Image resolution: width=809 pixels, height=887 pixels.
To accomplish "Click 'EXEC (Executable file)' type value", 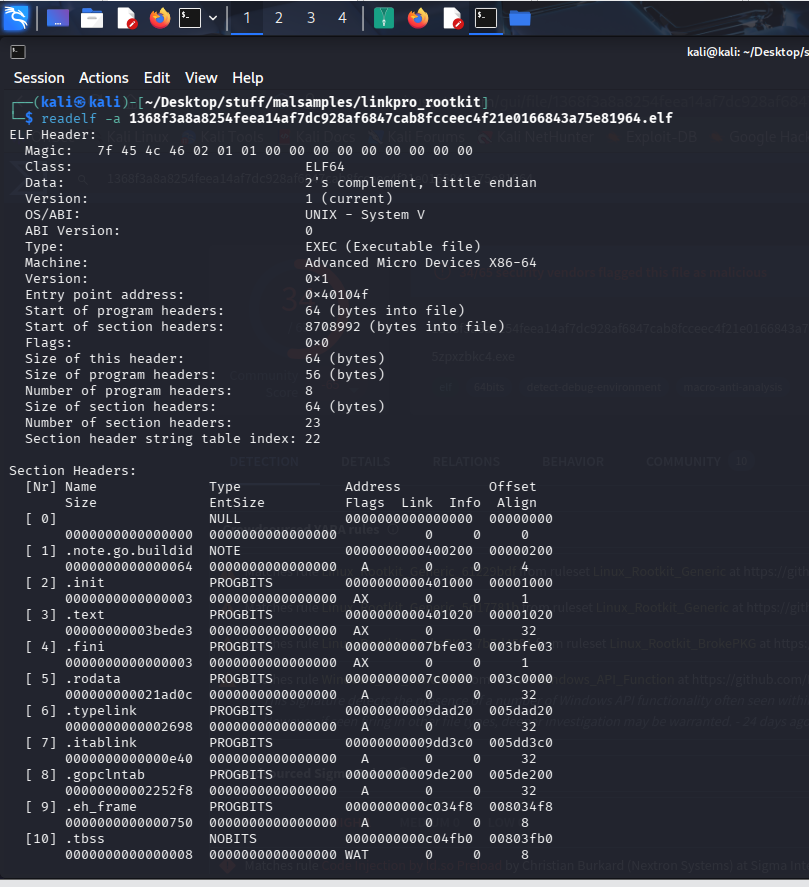I will point(393,246).
